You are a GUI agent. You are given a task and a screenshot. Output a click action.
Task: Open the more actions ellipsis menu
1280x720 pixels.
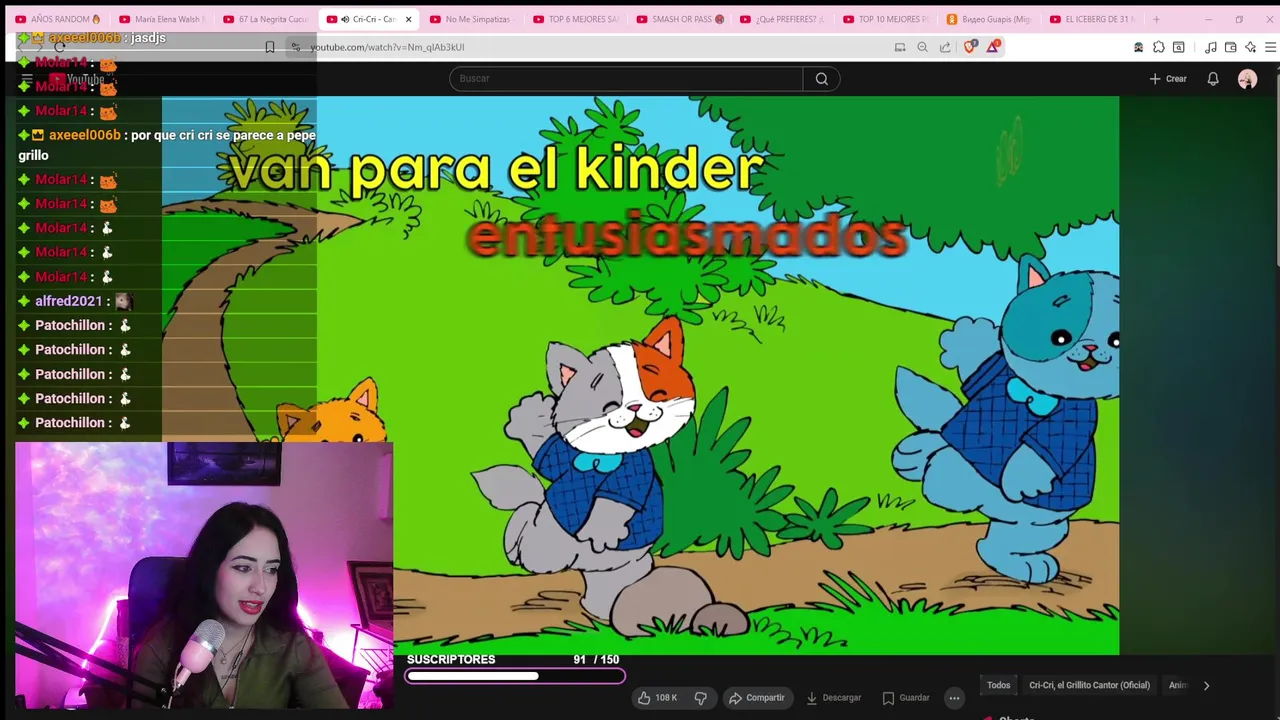point(954,698)
